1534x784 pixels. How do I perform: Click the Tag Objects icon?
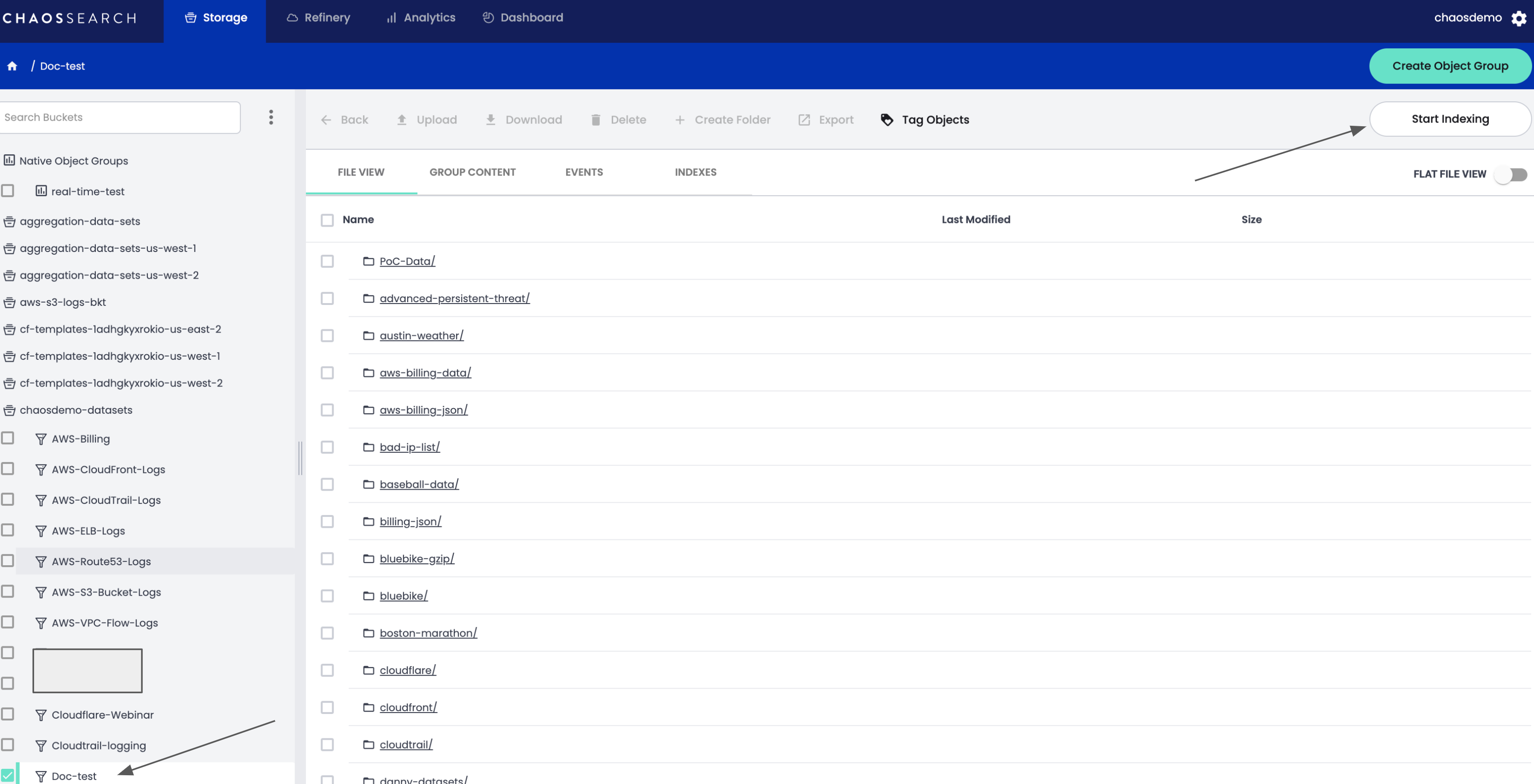pos(886,119)
